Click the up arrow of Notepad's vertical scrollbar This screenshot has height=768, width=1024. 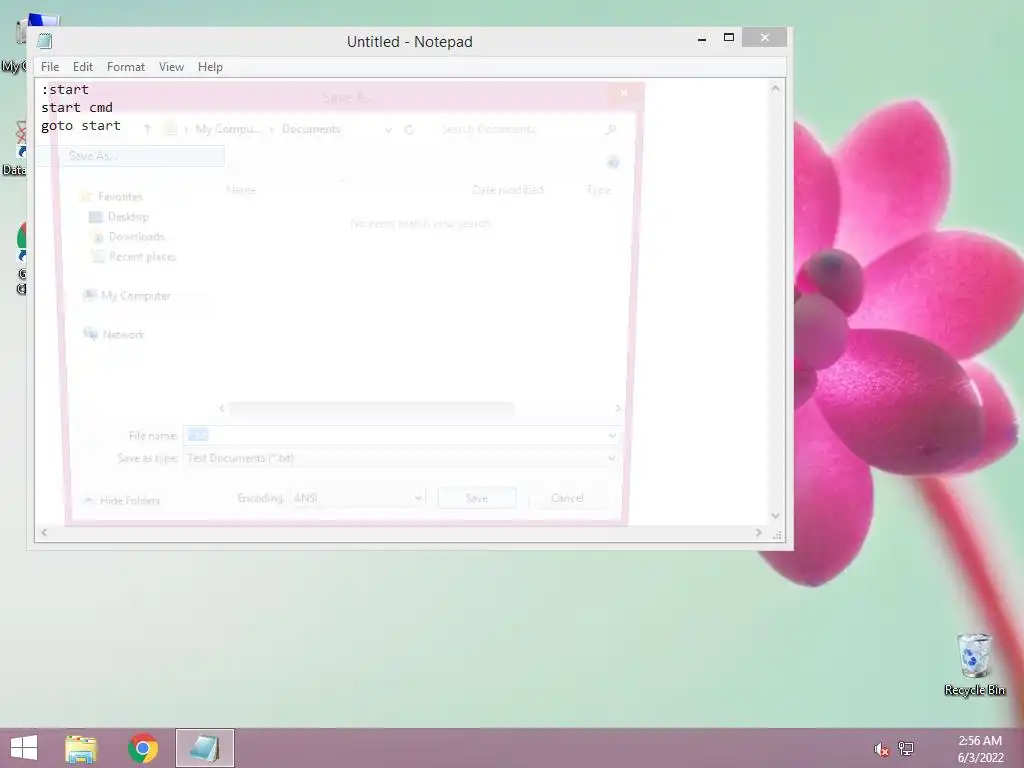[x=775, y=88]
